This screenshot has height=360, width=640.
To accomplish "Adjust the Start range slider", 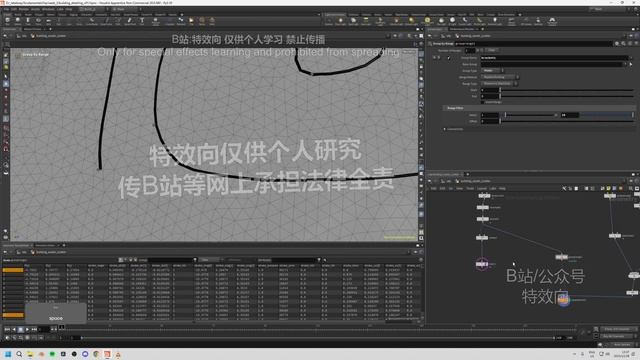I will pos(566,90).
